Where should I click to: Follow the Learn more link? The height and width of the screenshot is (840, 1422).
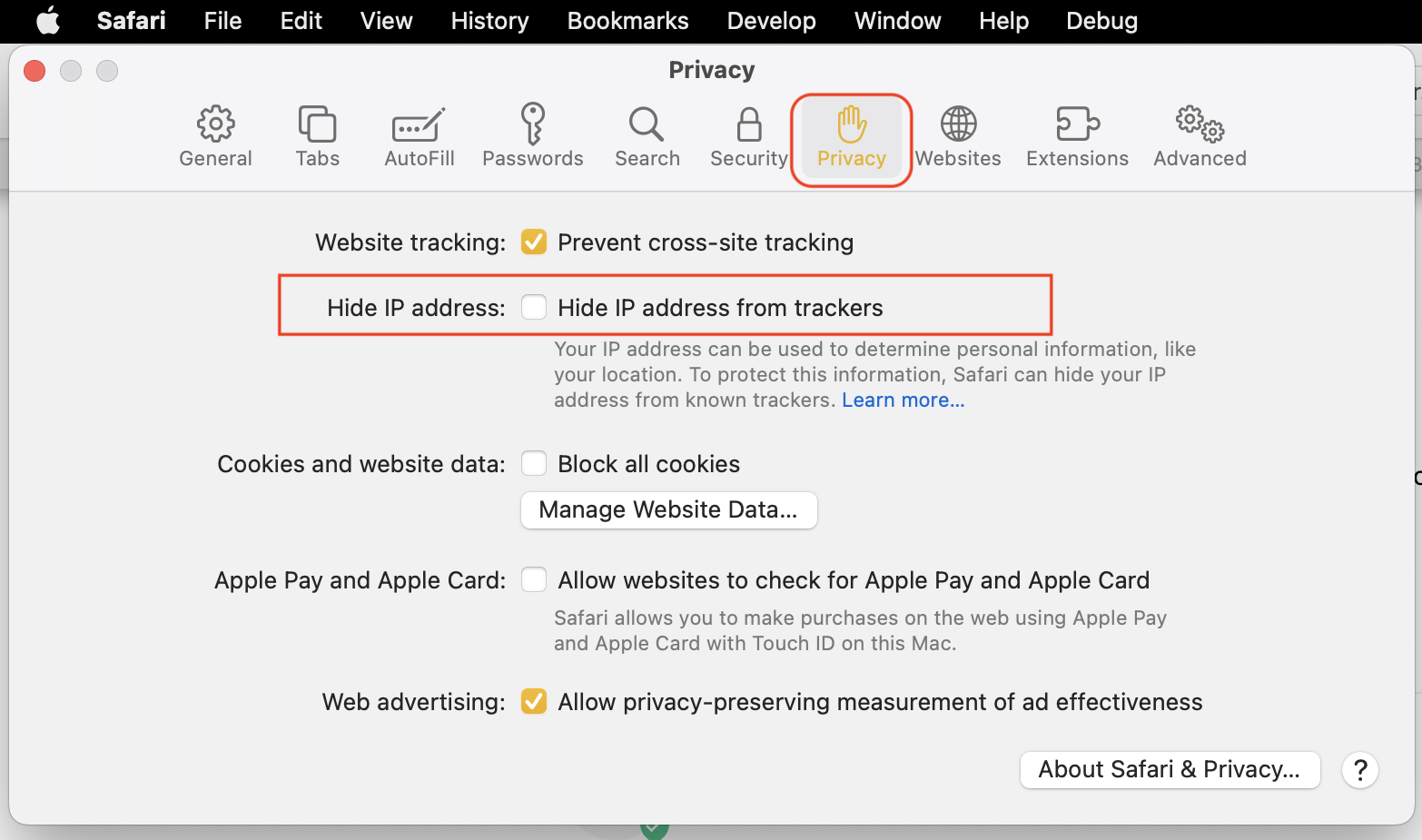pyautogui.click(x=904, y=400)
